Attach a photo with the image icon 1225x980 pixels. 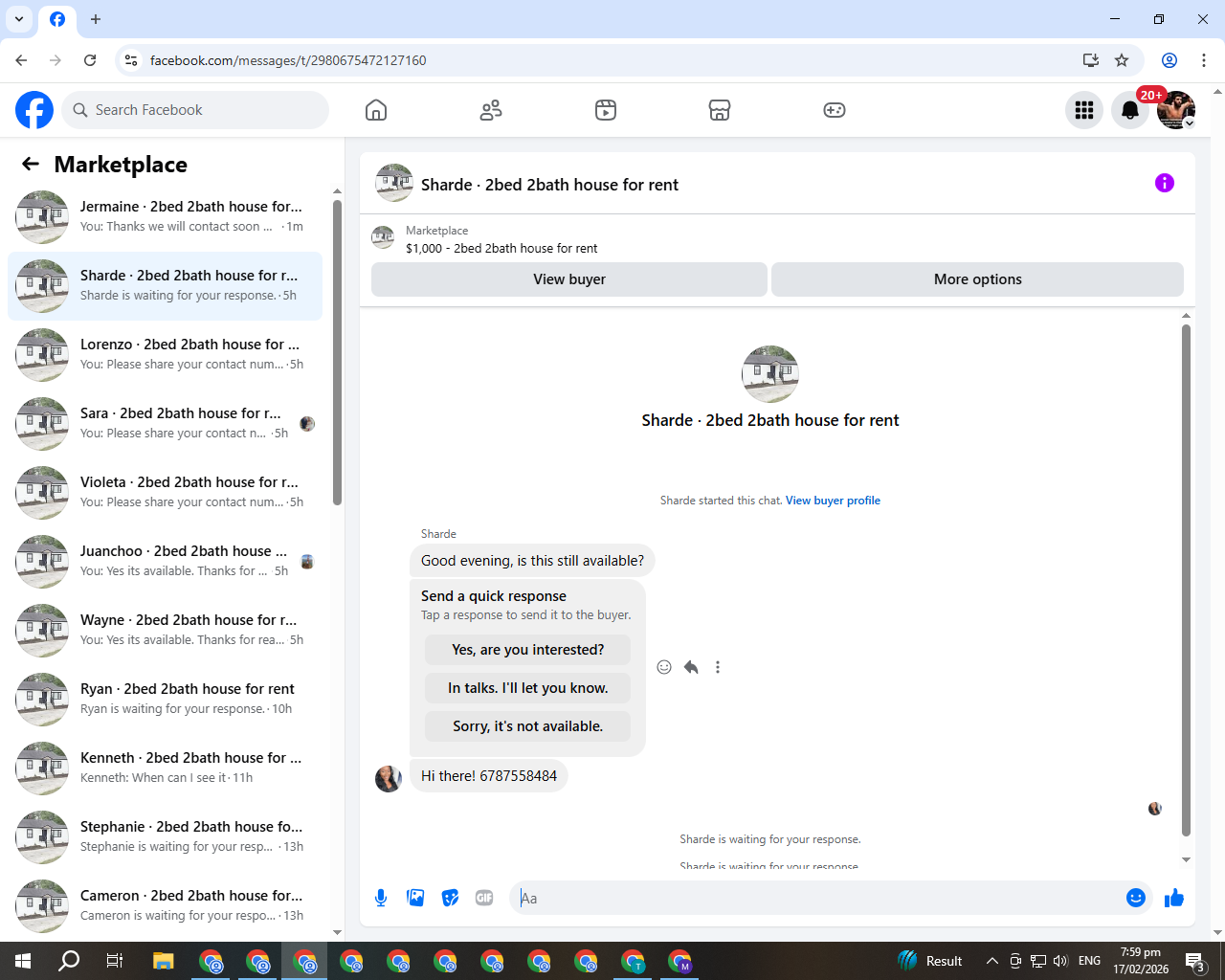415,898
